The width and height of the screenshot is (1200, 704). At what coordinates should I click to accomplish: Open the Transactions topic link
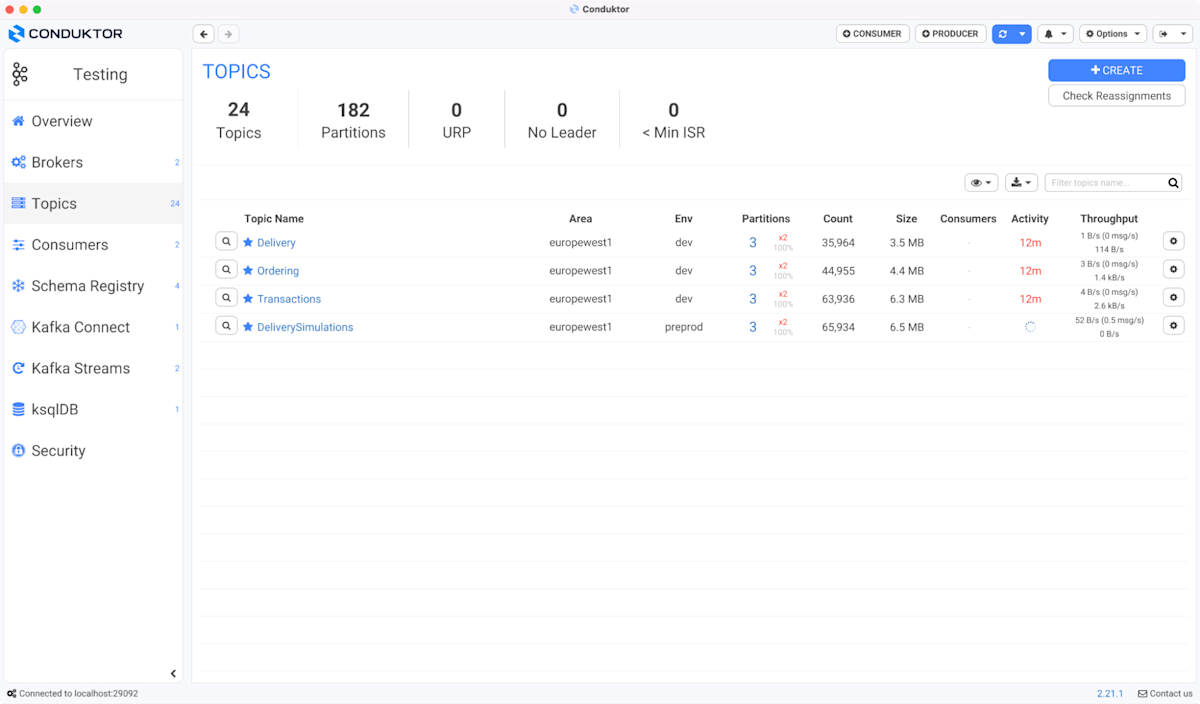[289, 299]
